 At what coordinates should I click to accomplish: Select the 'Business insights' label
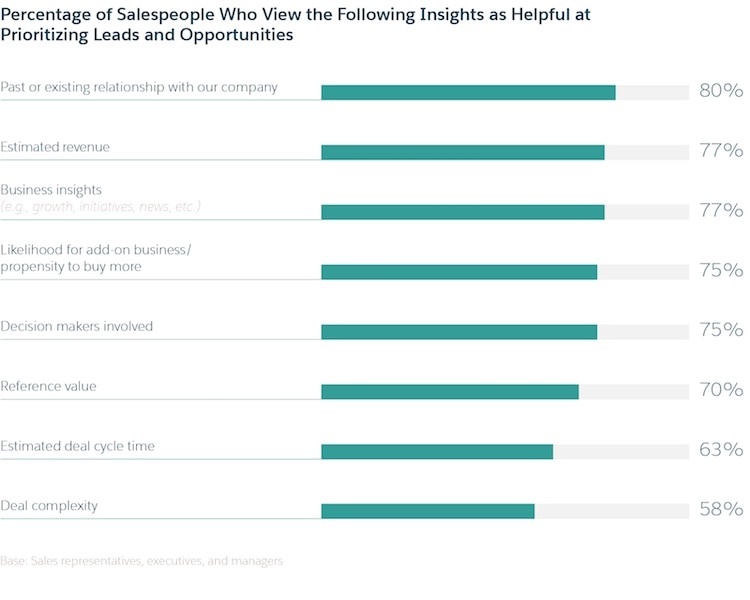[x=51, y=189]
